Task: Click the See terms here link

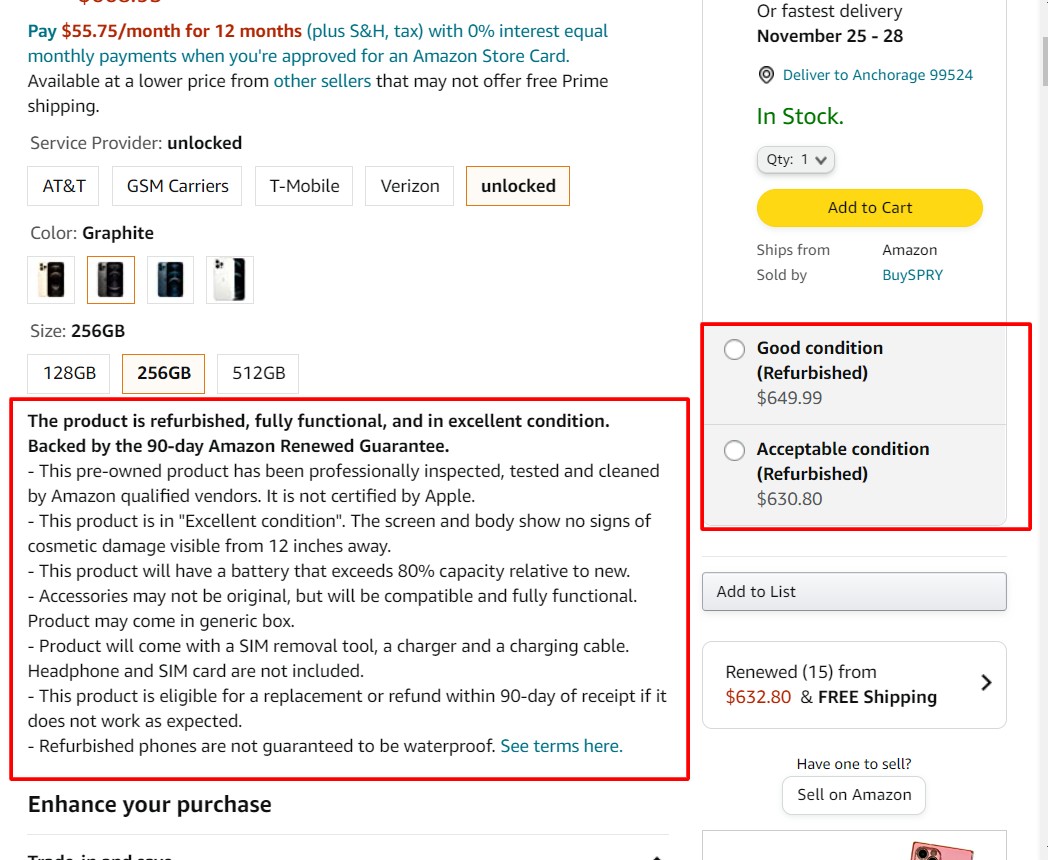Action: click(561, 746)
